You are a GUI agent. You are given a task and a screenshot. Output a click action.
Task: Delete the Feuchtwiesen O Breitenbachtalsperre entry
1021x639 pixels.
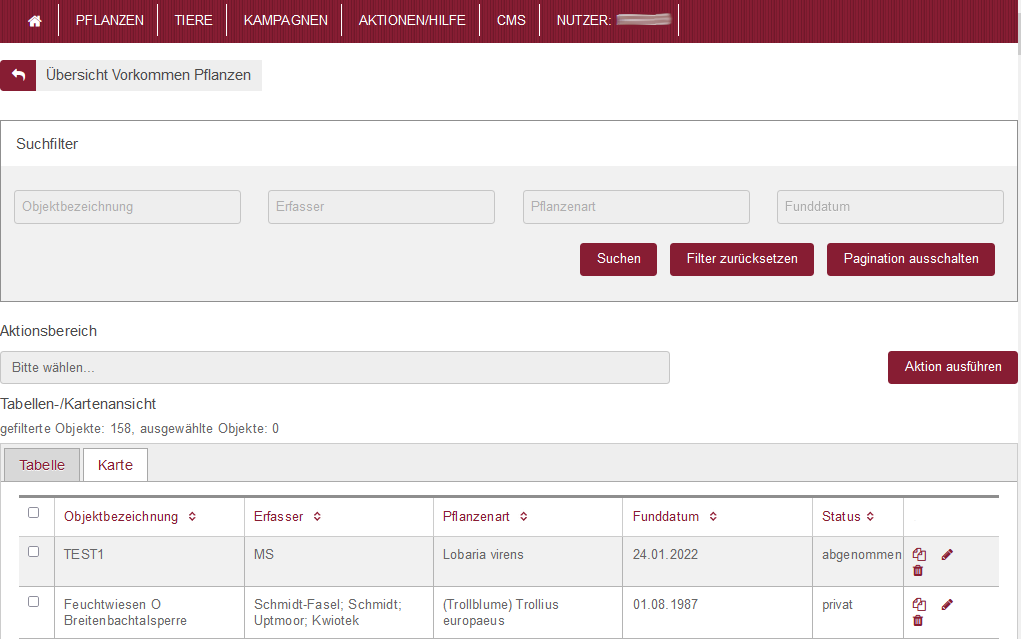[x=918, y=621]
